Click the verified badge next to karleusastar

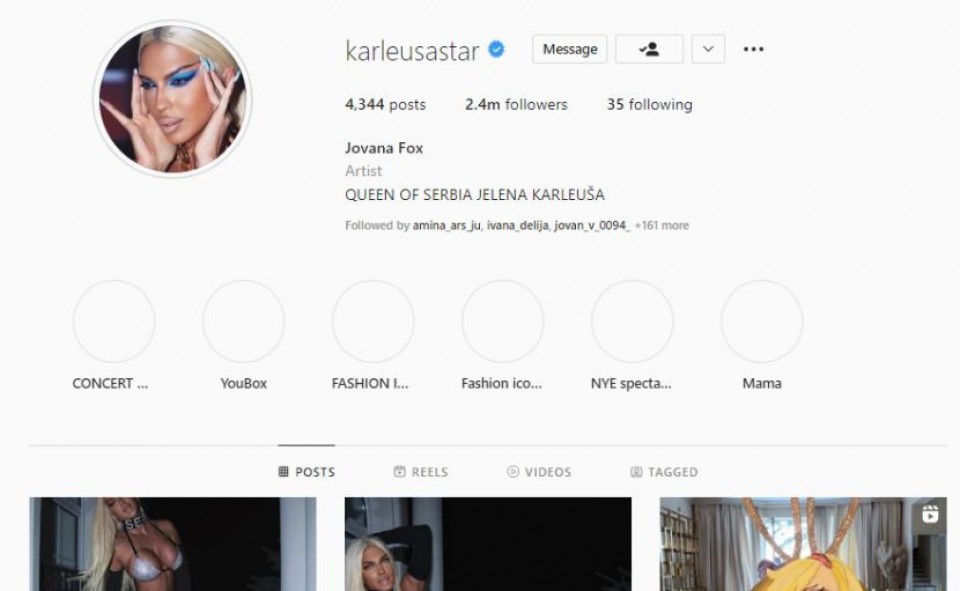[x=496, y=49]
